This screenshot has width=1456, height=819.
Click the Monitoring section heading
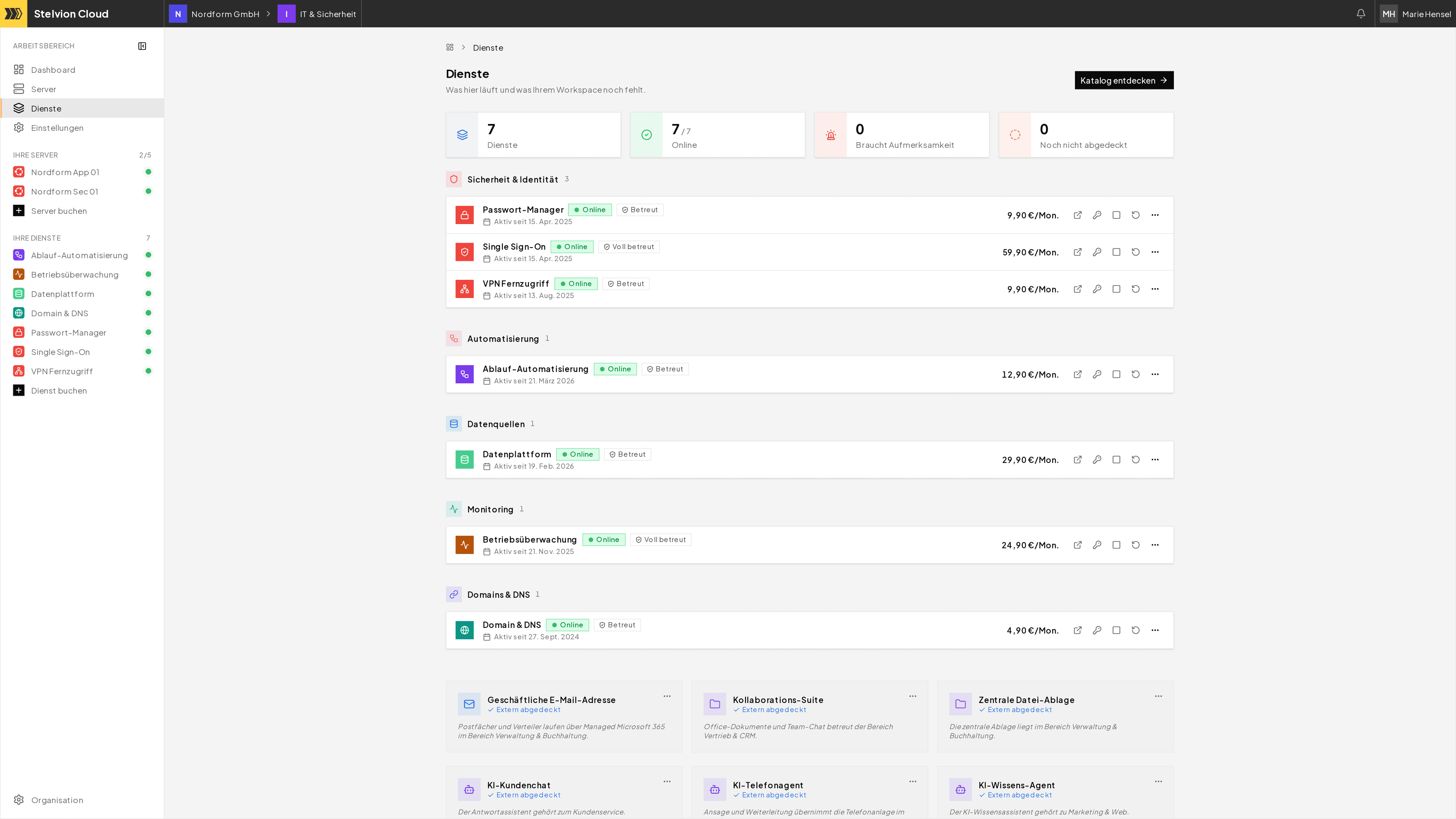(490, 509)
